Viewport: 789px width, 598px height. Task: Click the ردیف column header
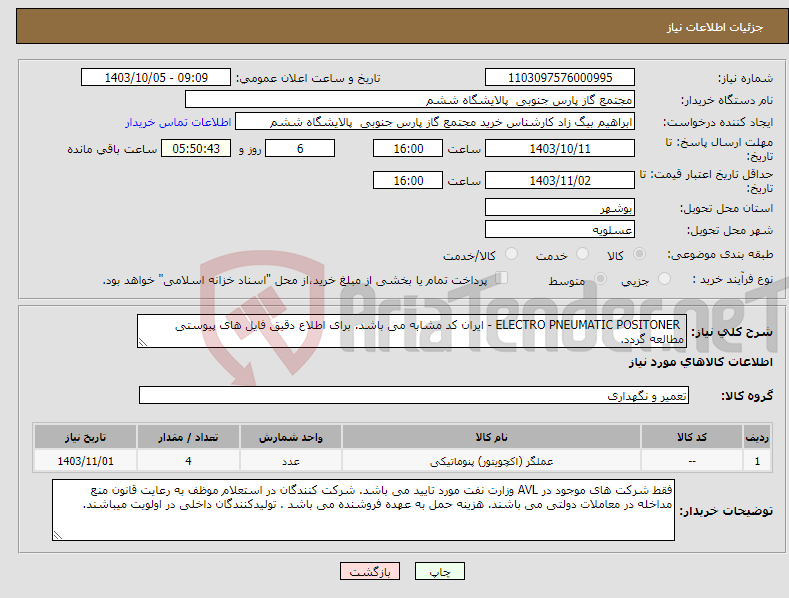coord(757,437)
